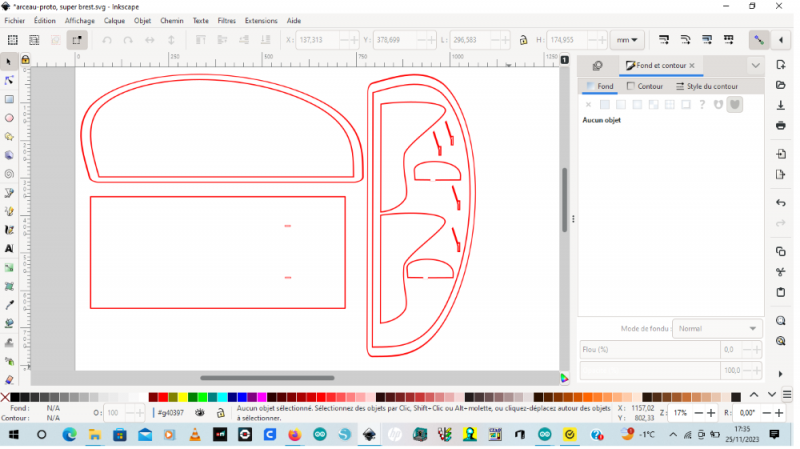Decrease zoom with the minus button
This screenshot has width=800, height=449.
coord(698,413)
